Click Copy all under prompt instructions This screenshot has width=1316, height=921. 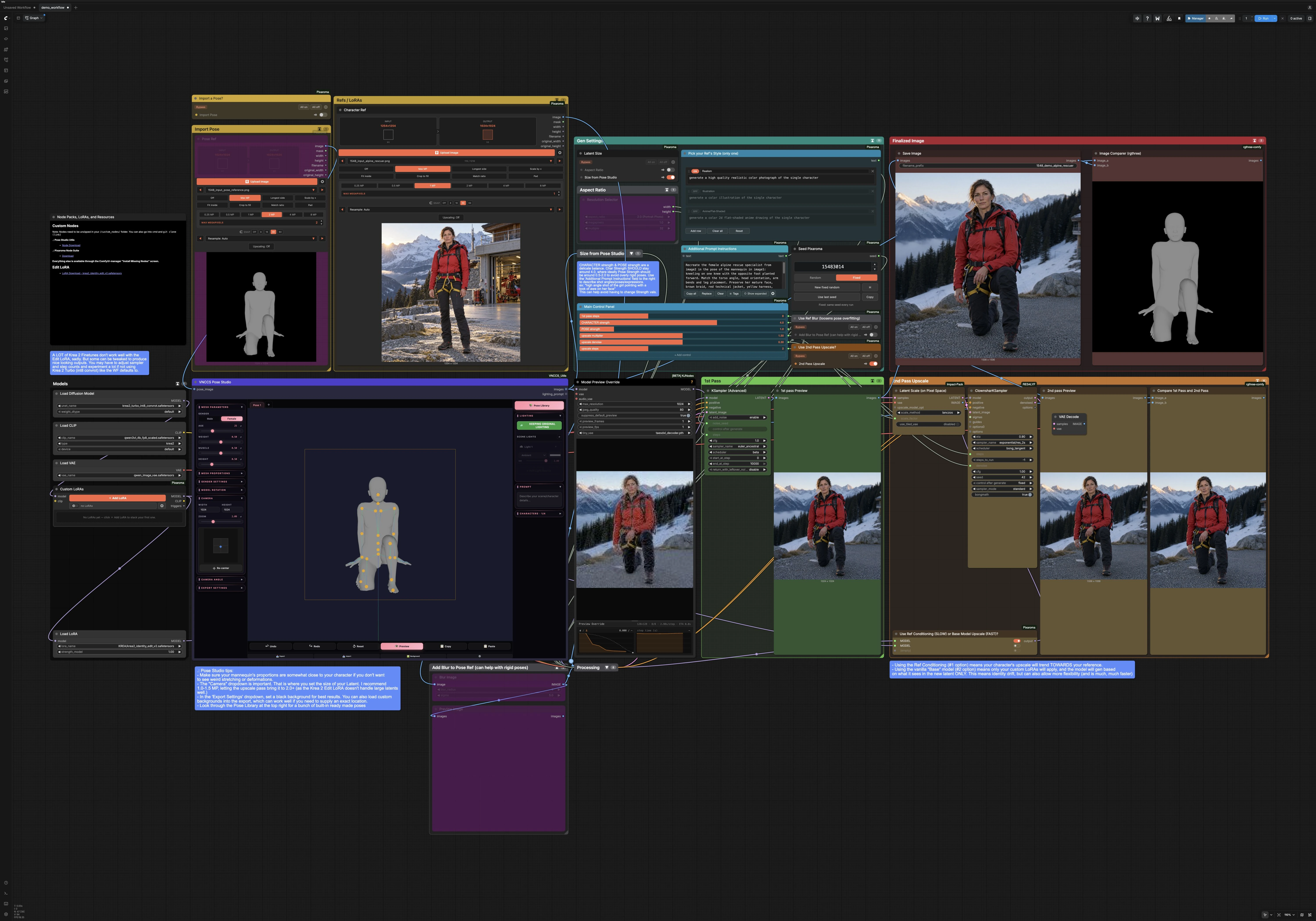tap(691, 293)
